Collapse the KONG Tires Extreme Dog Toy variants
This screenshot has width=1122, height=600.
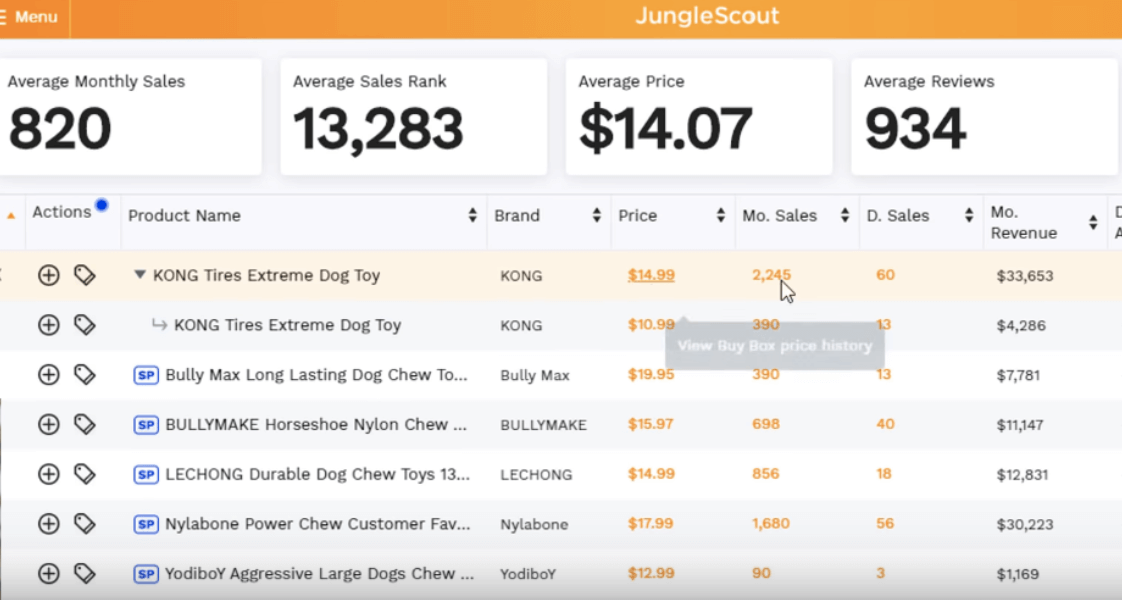click(140, 275)
